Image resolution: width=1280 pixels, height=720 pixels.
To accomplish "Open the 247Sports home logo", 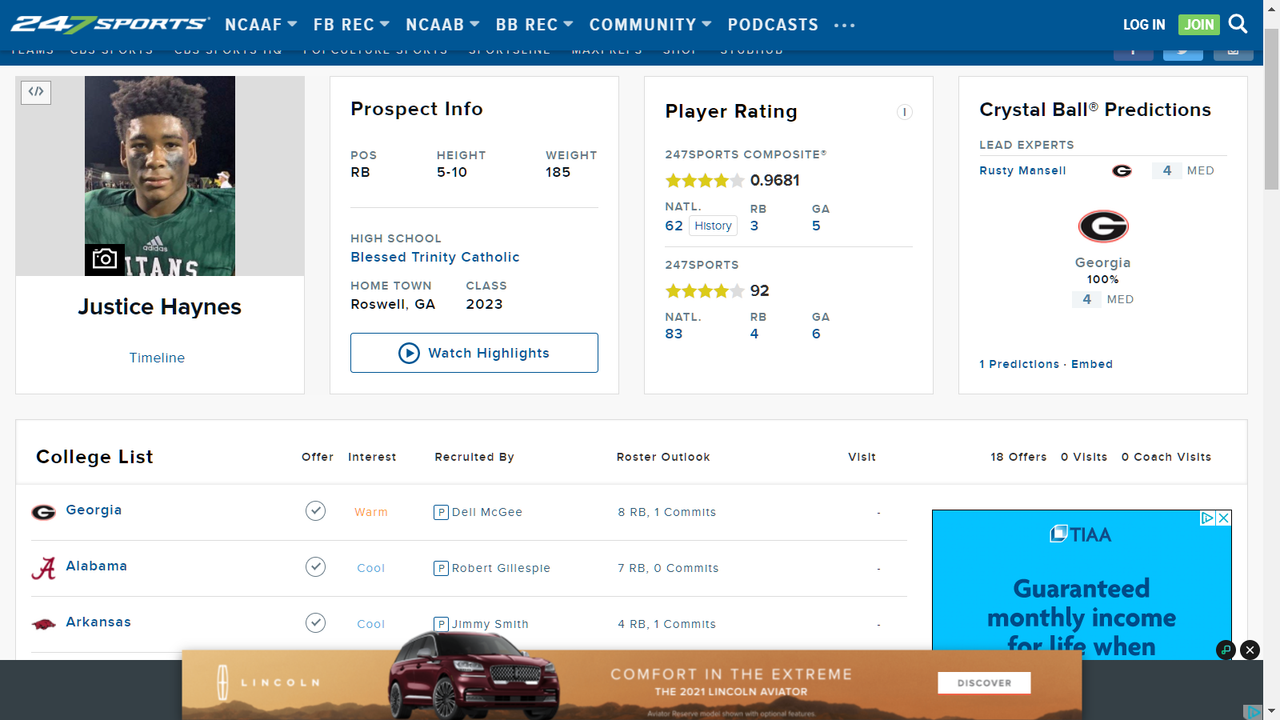I will click(x=110, y=24).
